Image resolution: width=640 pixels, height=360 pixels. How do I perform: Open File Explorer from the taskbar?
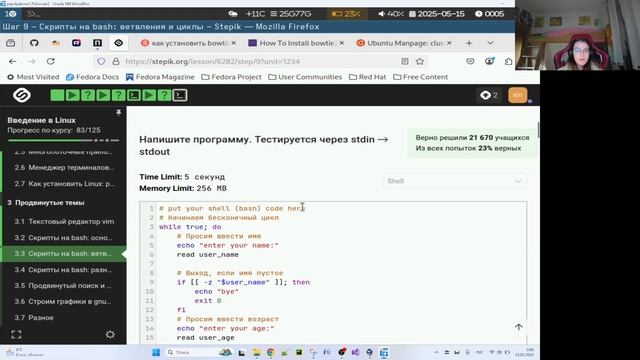tap(256, 352)
